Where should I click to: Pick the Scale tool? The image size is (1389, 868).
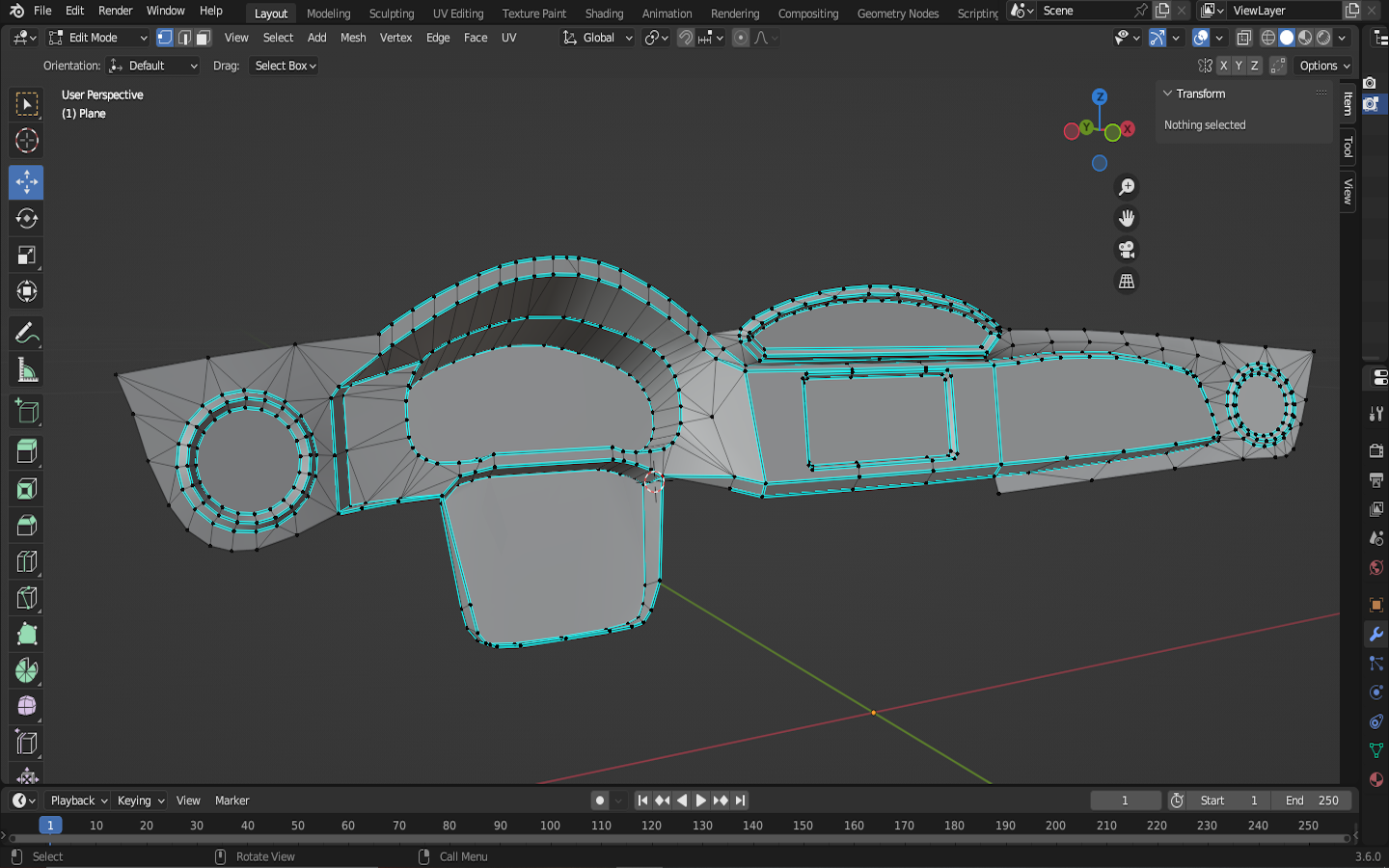27,256
